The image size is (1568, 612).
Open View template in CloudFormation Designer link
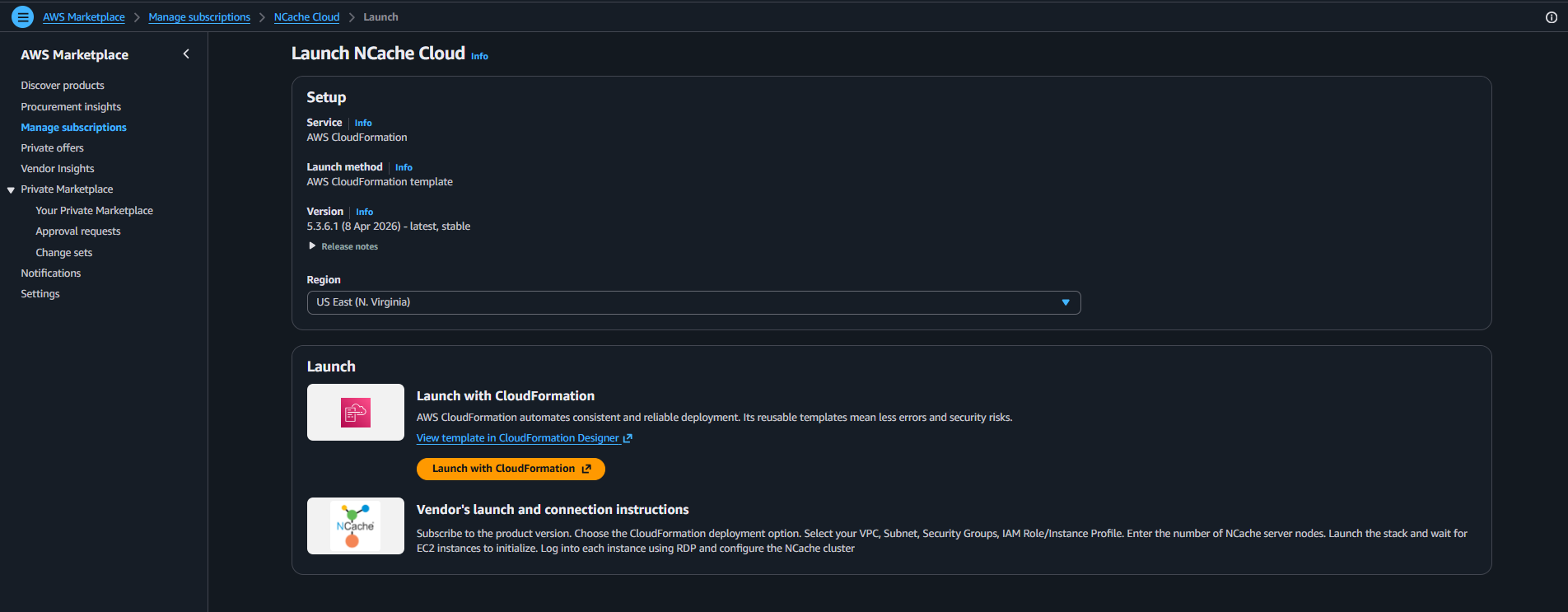[x=524, y=438]
